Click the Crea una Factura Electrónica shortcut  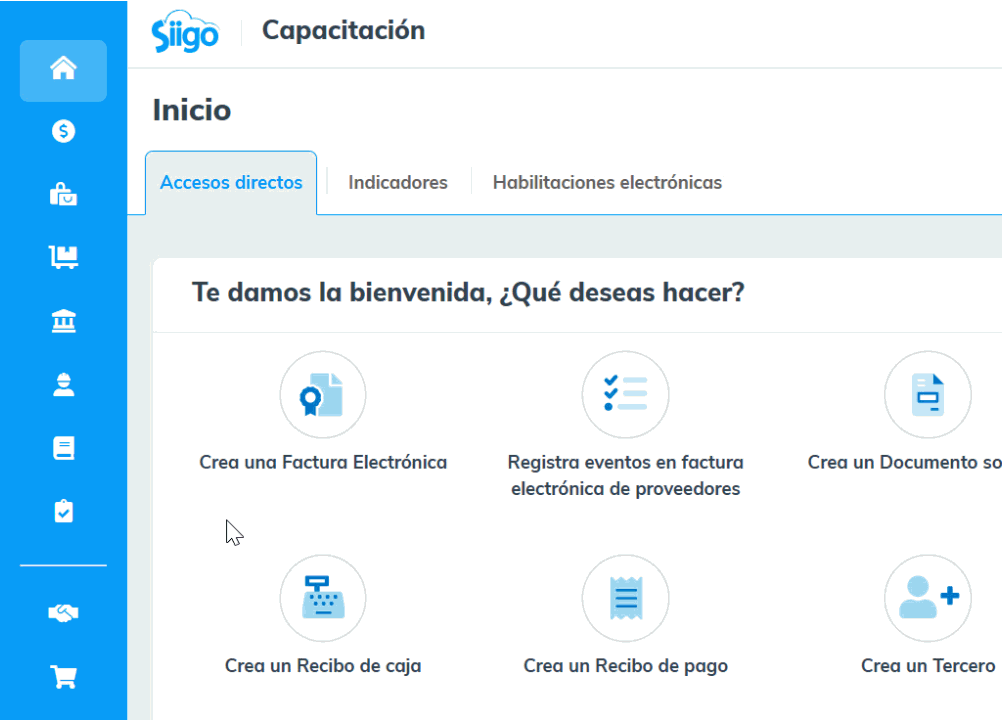tap(323, 395)
